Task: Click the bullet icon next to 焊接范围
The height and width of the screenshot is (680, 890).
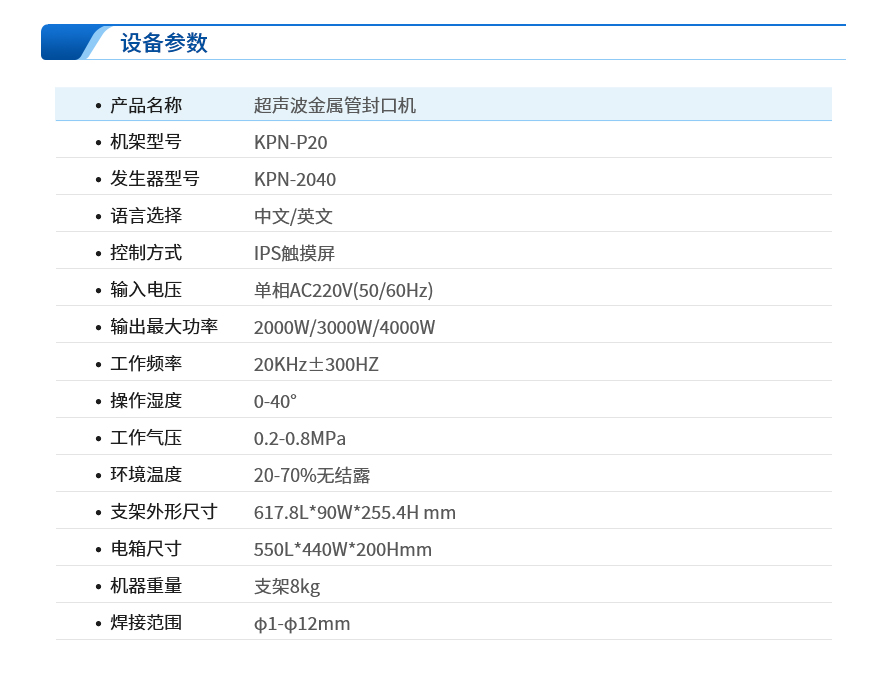Action: [95, 622]
